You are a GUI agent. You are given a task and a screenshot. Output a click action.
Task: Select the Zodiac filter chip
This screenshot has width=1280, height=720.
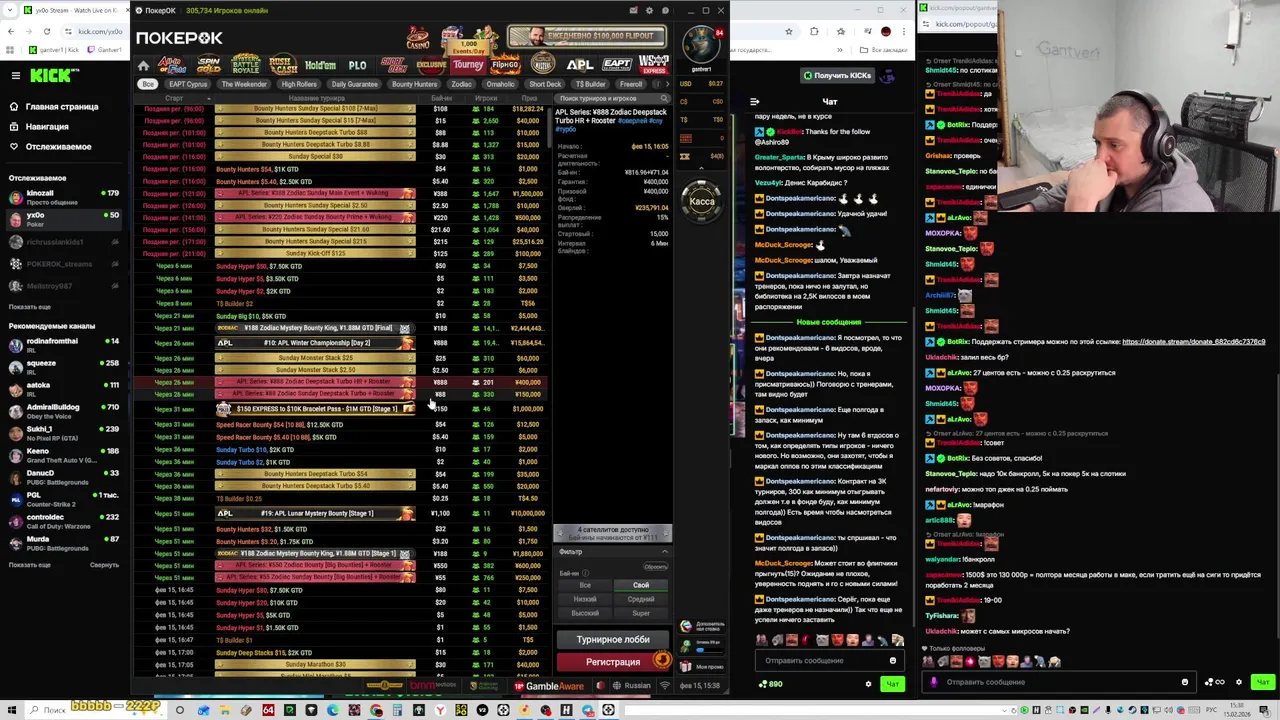(x=461, y=85)
